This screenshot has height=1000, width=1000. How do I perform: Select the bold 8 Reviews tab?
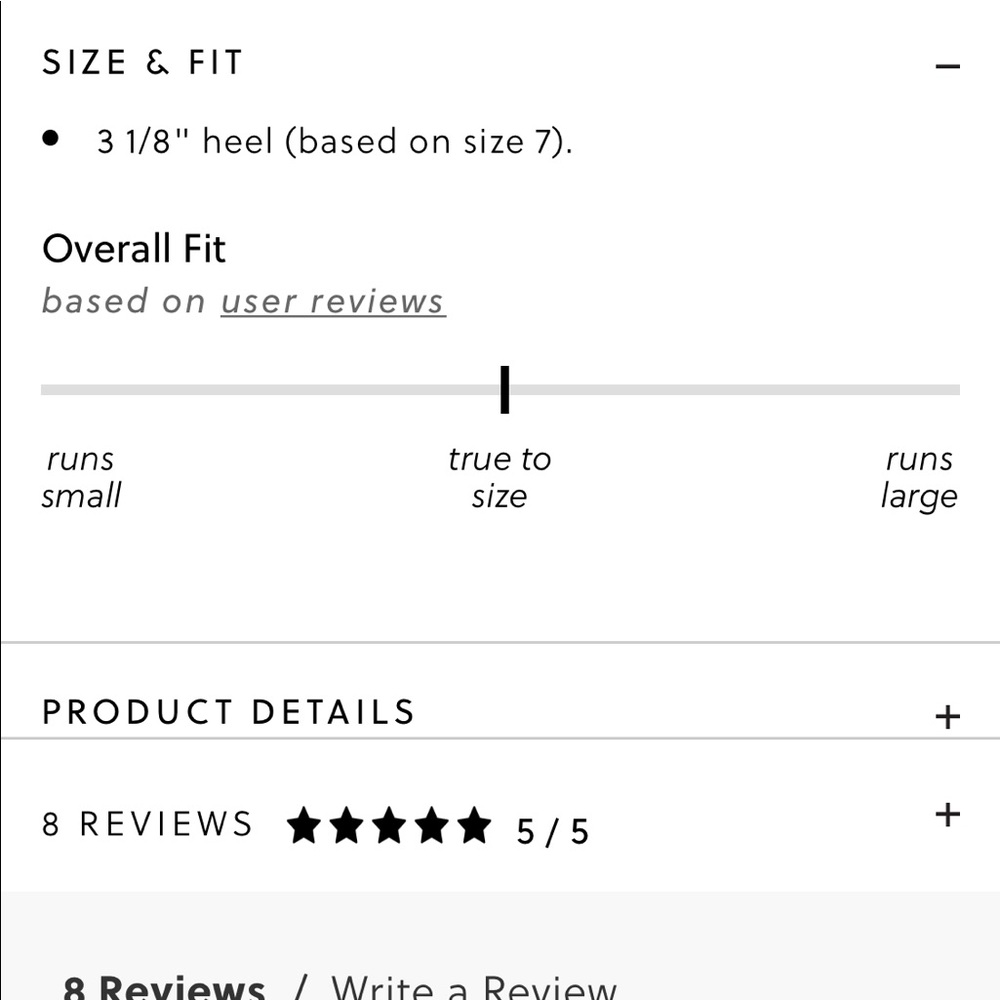164,988
